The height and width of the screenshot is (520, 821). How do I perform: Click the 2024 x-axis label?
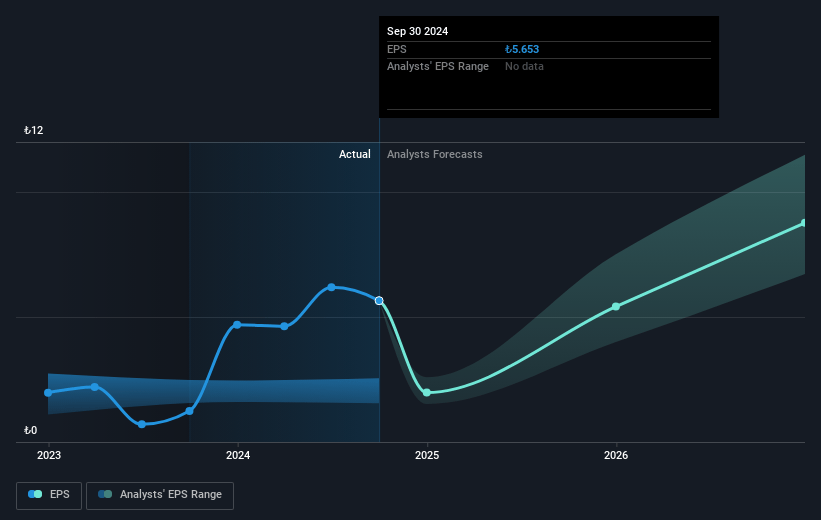pyautogui.click(x=238, y=456)
